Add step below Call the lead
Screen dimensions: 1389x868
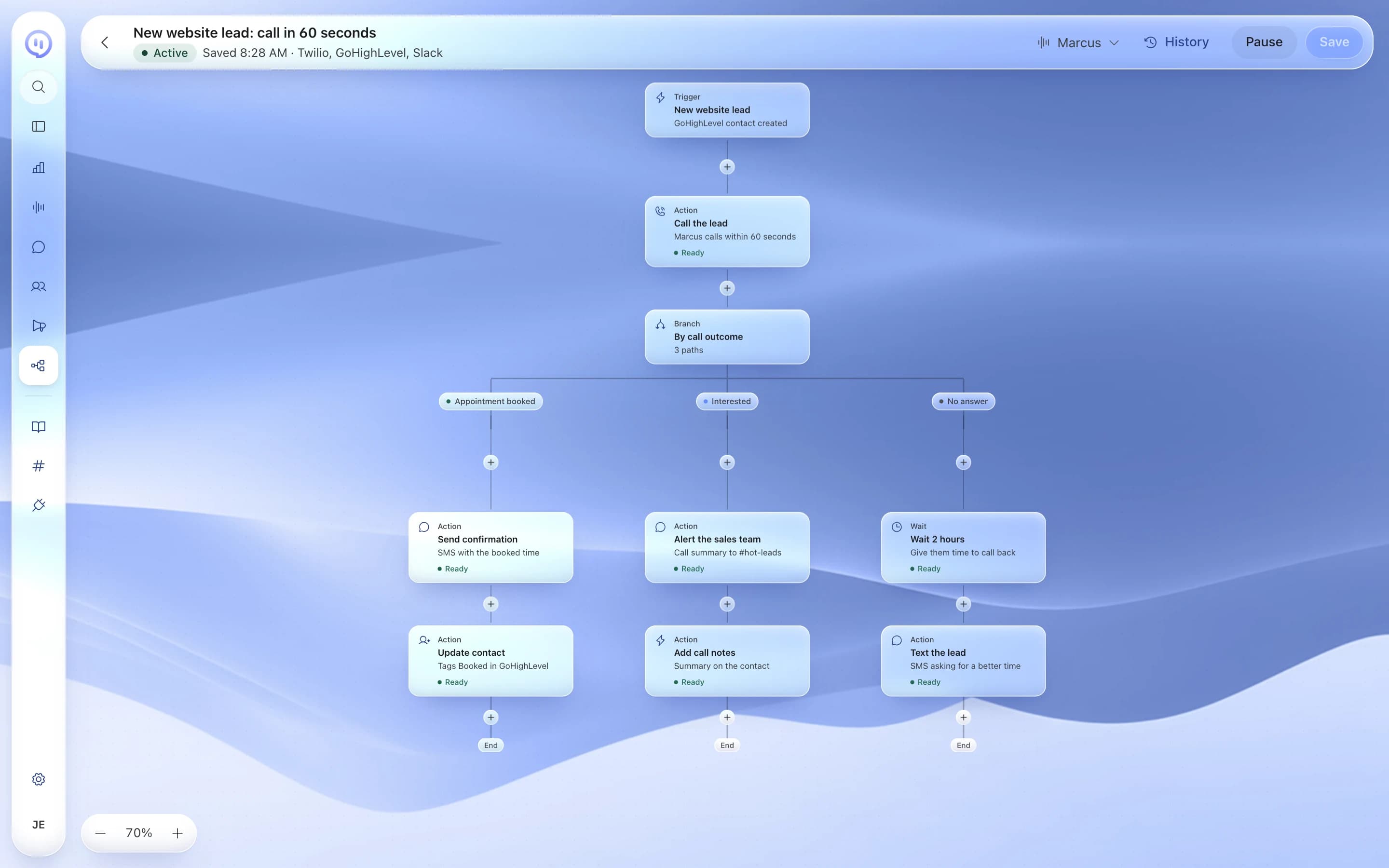(x=727, y=288)
